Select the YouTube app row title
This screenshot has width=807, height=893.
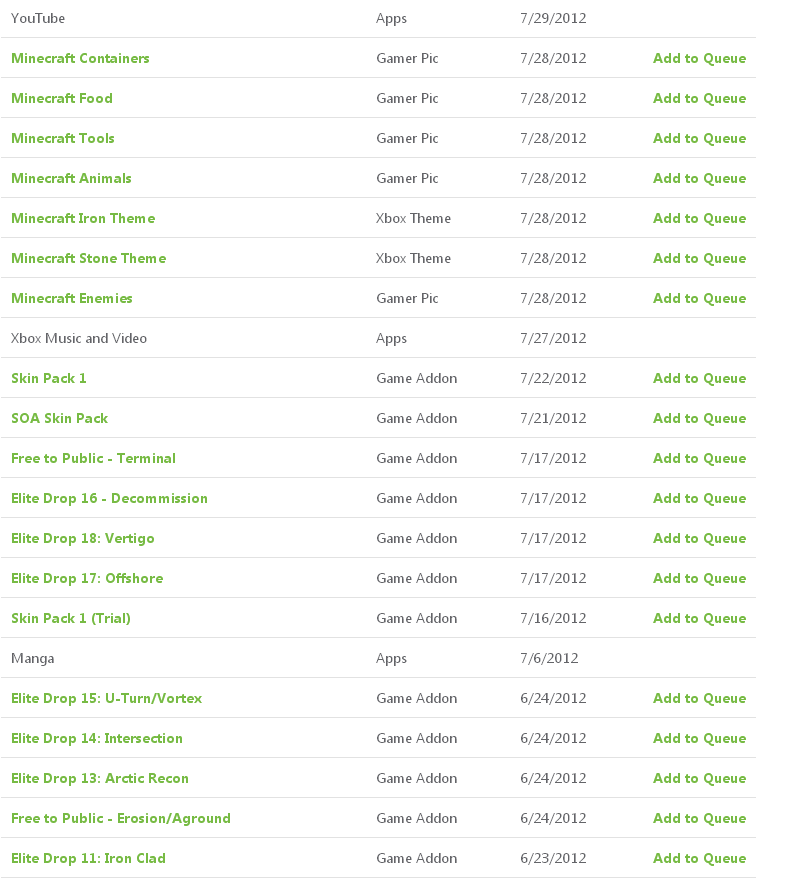point(38,18)
